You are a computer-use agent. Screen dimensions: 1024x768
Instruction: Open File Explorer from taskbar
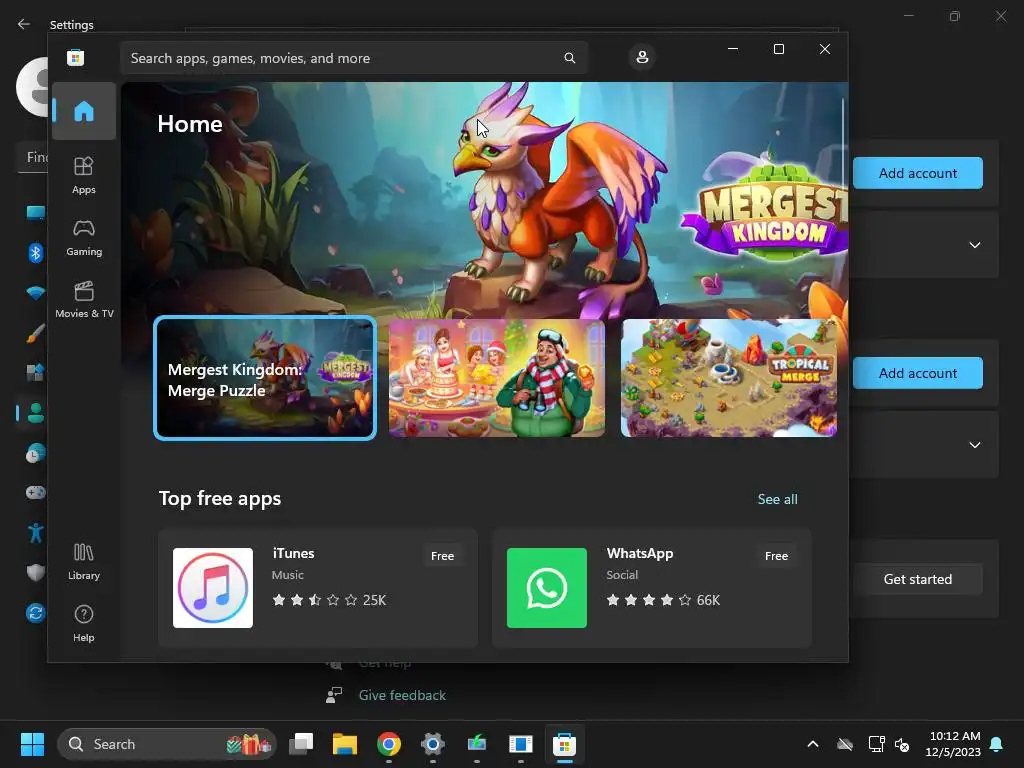pos(345,744)
